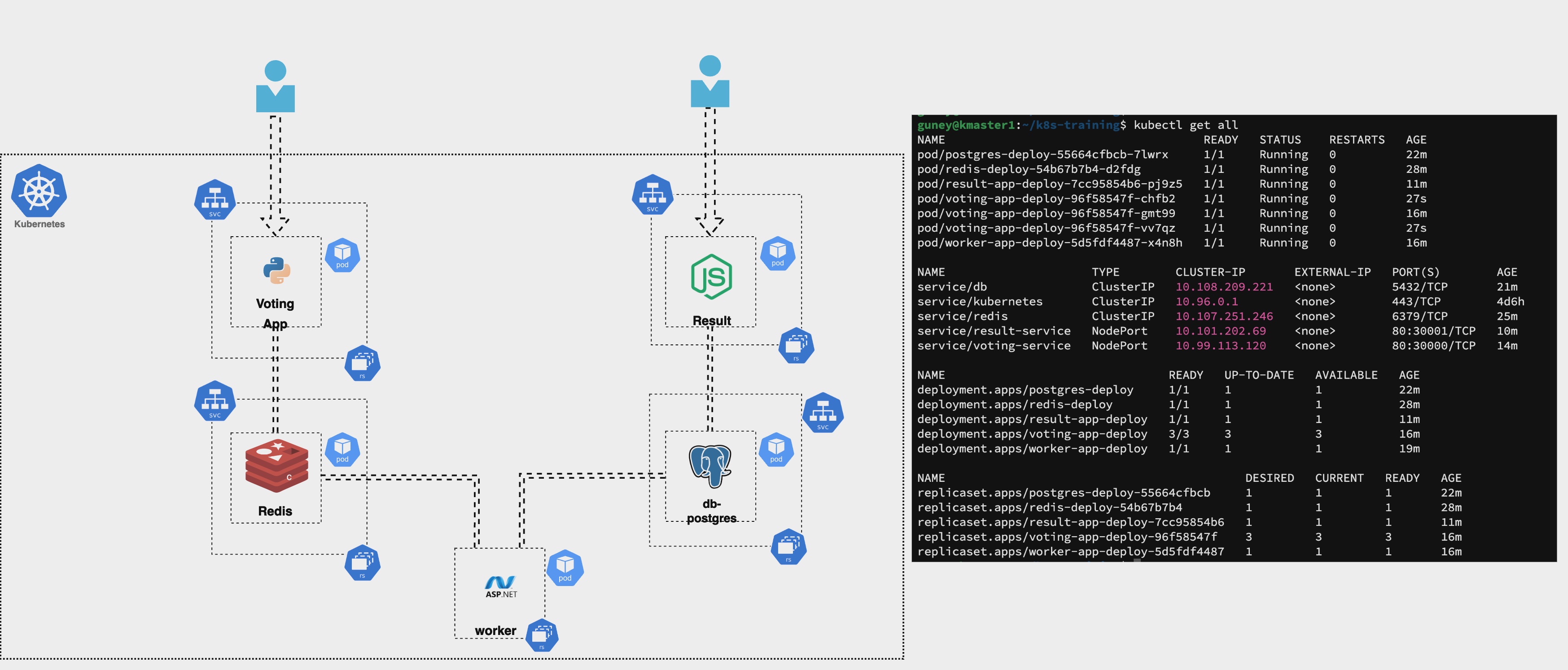Image resolution: width=1568 pixels, height=670 pixels.
Task: Click cluster IP 10.108.209.221
Action: (1224, 286)
